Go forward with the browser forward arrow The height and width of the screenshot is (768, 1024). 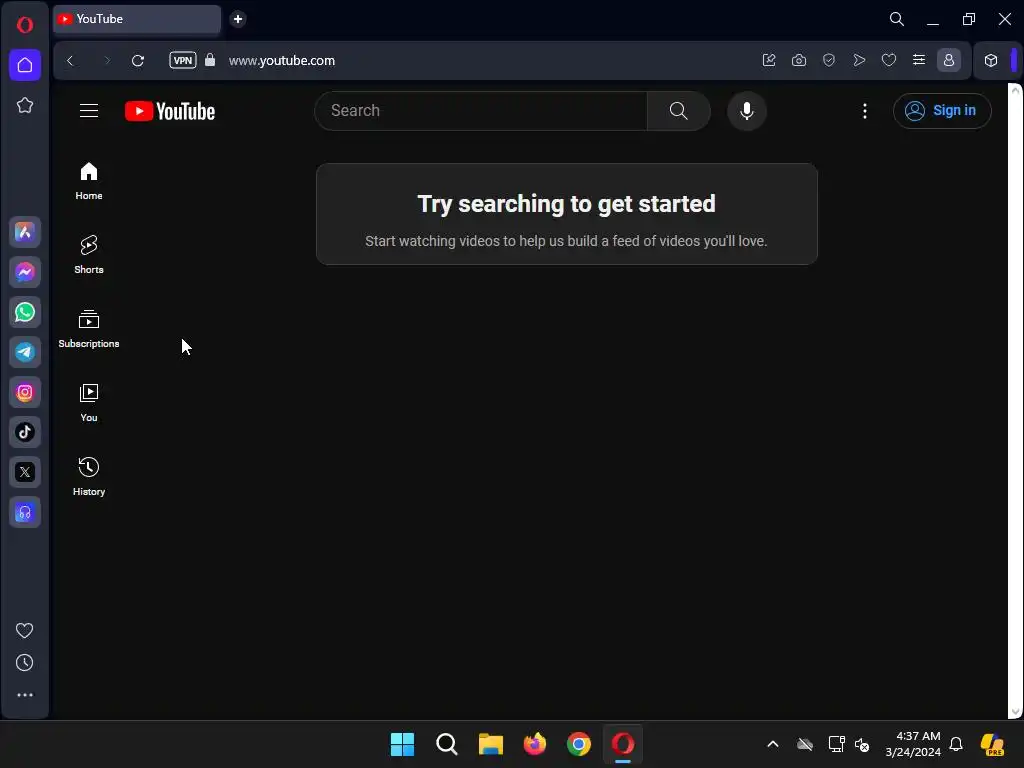tap(106, 61)
